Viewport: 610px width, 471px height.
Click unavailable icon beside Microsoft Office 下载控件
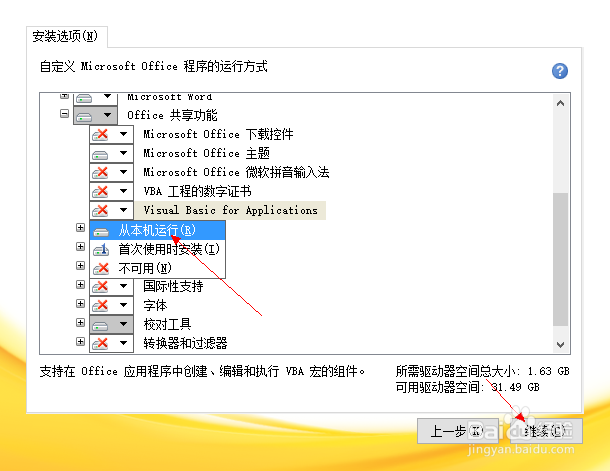coord(100,135)
